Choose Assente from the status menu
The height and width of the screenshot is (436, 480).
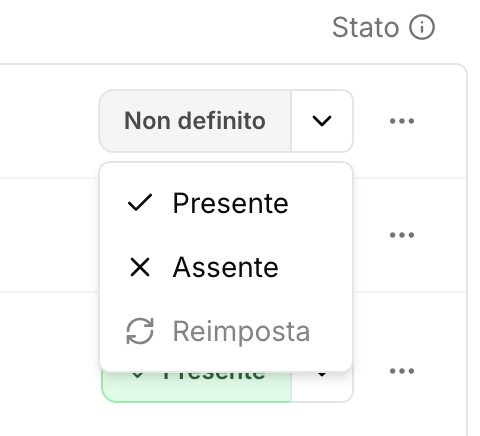(x=226, y=267)
